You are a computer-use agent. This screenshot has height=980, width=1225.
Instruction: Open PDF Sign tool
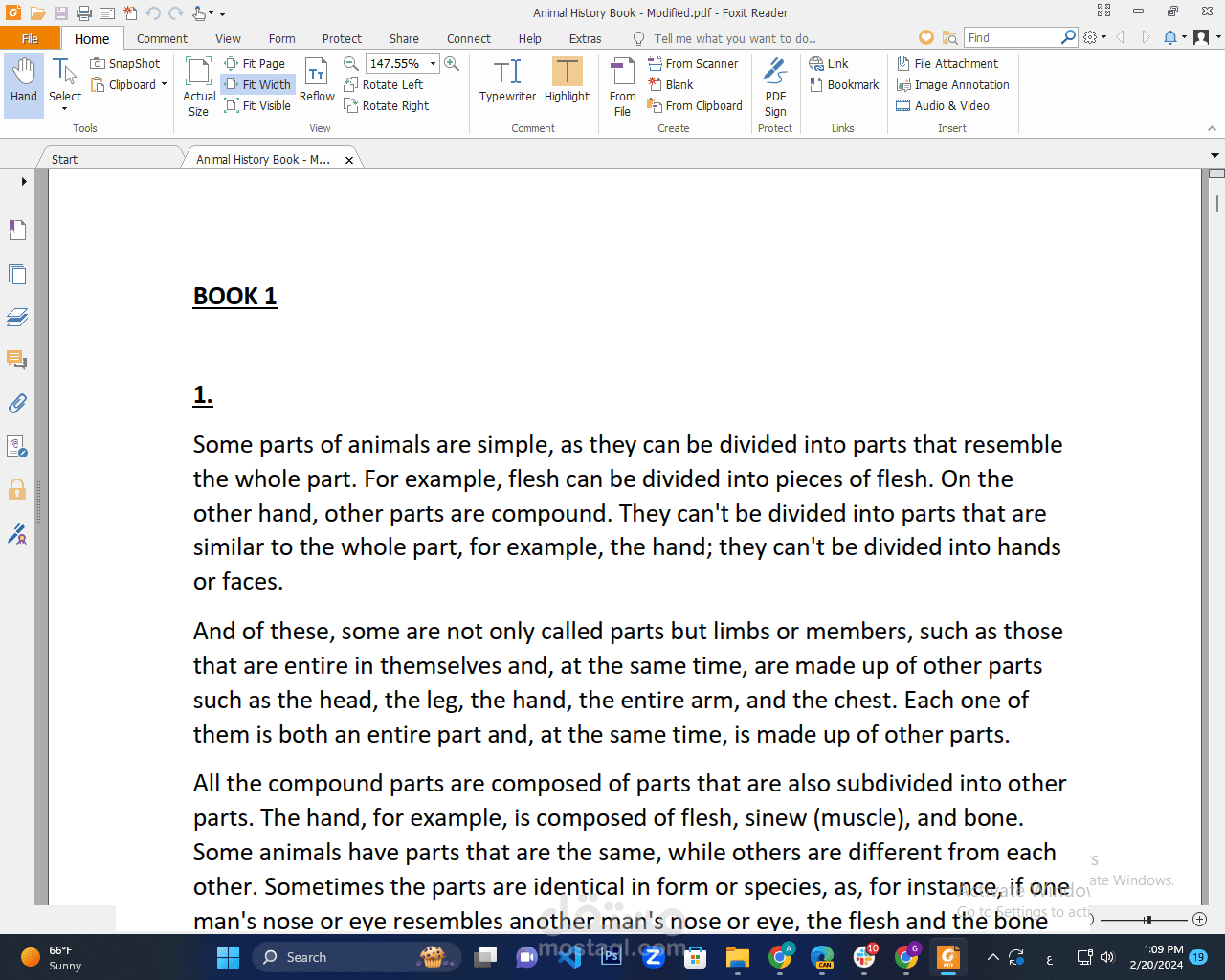[775, 87]
